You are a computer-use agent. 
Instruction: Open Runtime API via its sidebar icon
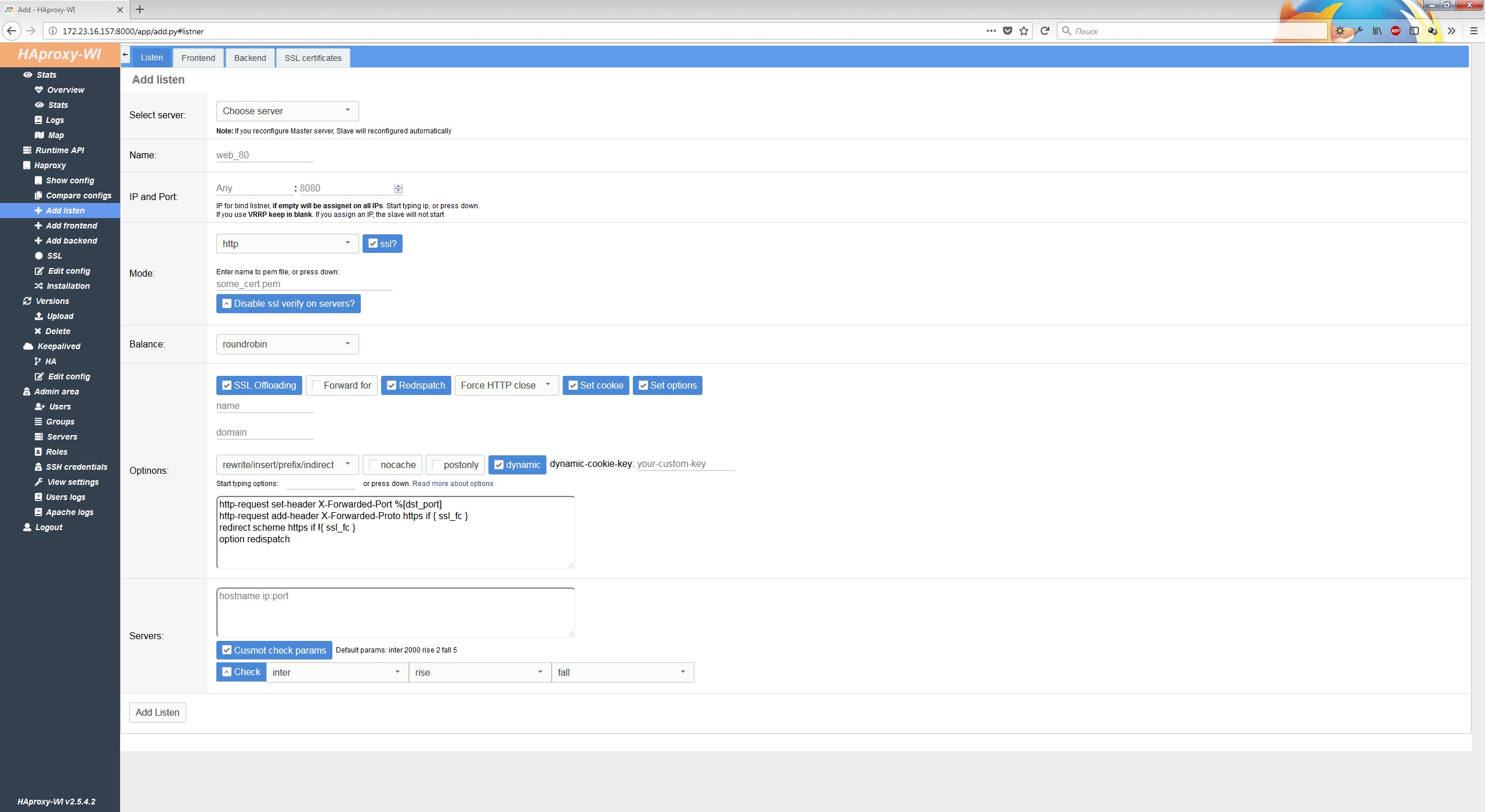pyautogui.click(x=27, y=150)
